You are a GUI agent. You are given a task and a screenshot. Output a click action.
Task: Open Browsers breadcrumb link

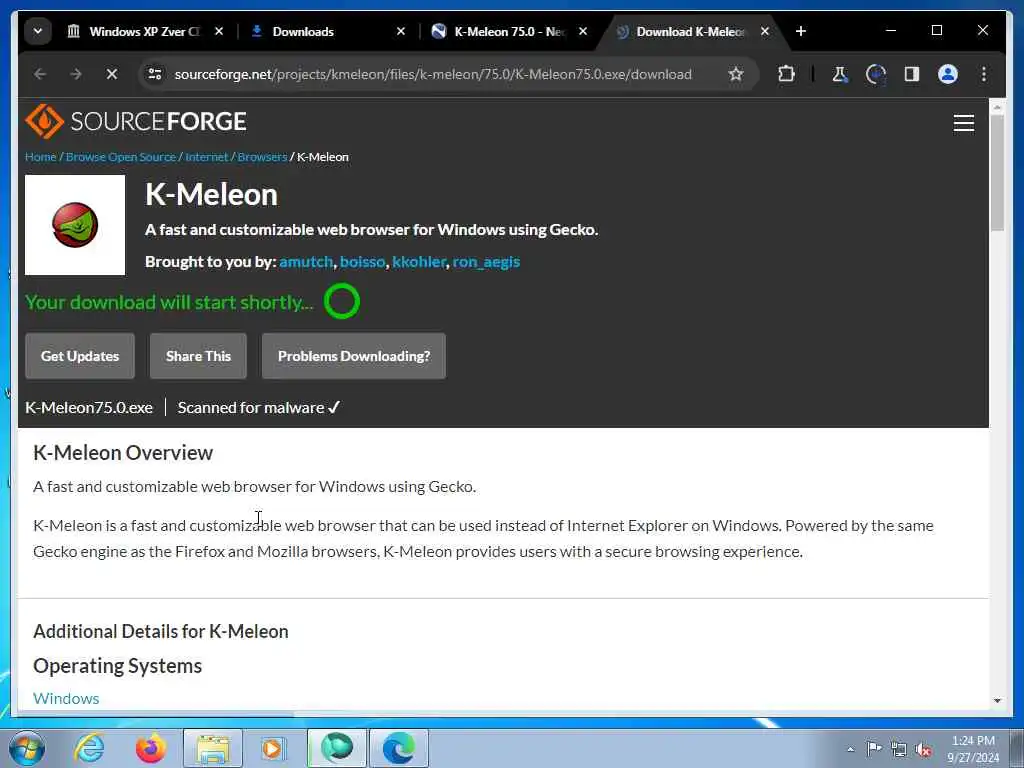[x=263, y=157]
